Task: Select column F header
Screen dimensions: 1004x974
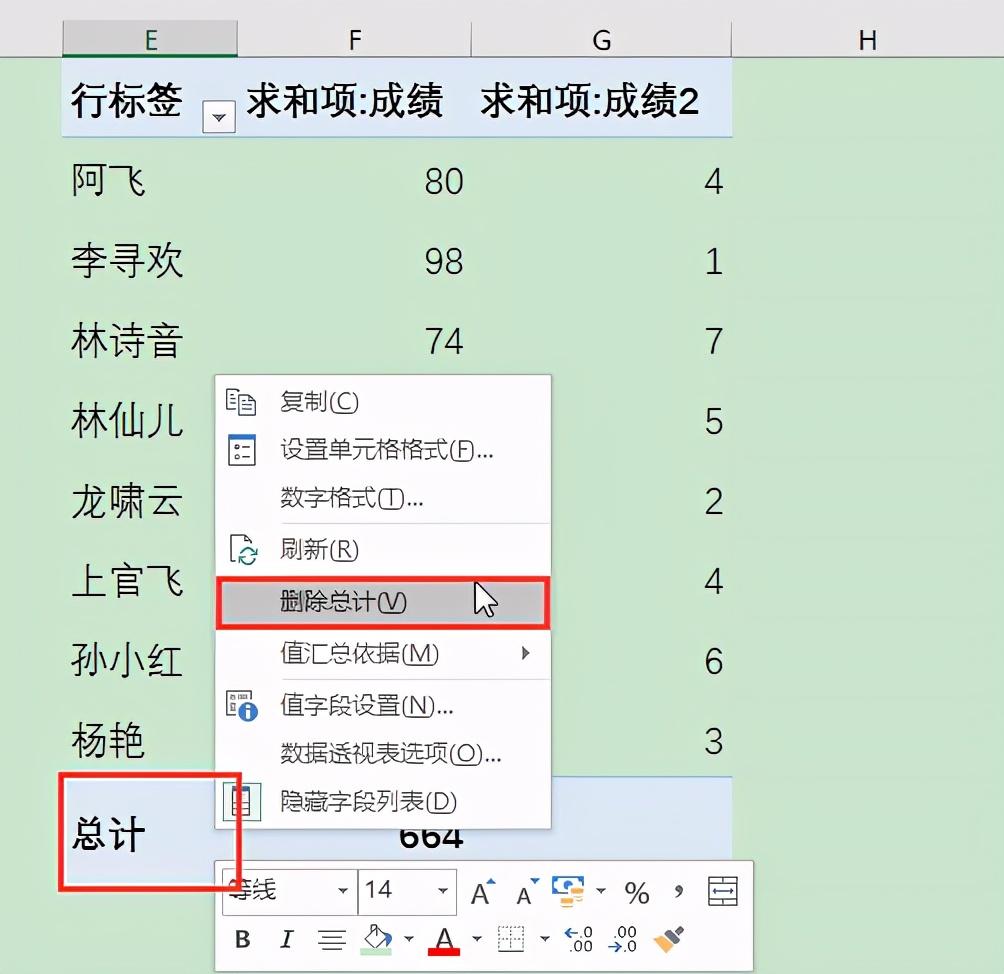Action: click(x=355, y=40)
